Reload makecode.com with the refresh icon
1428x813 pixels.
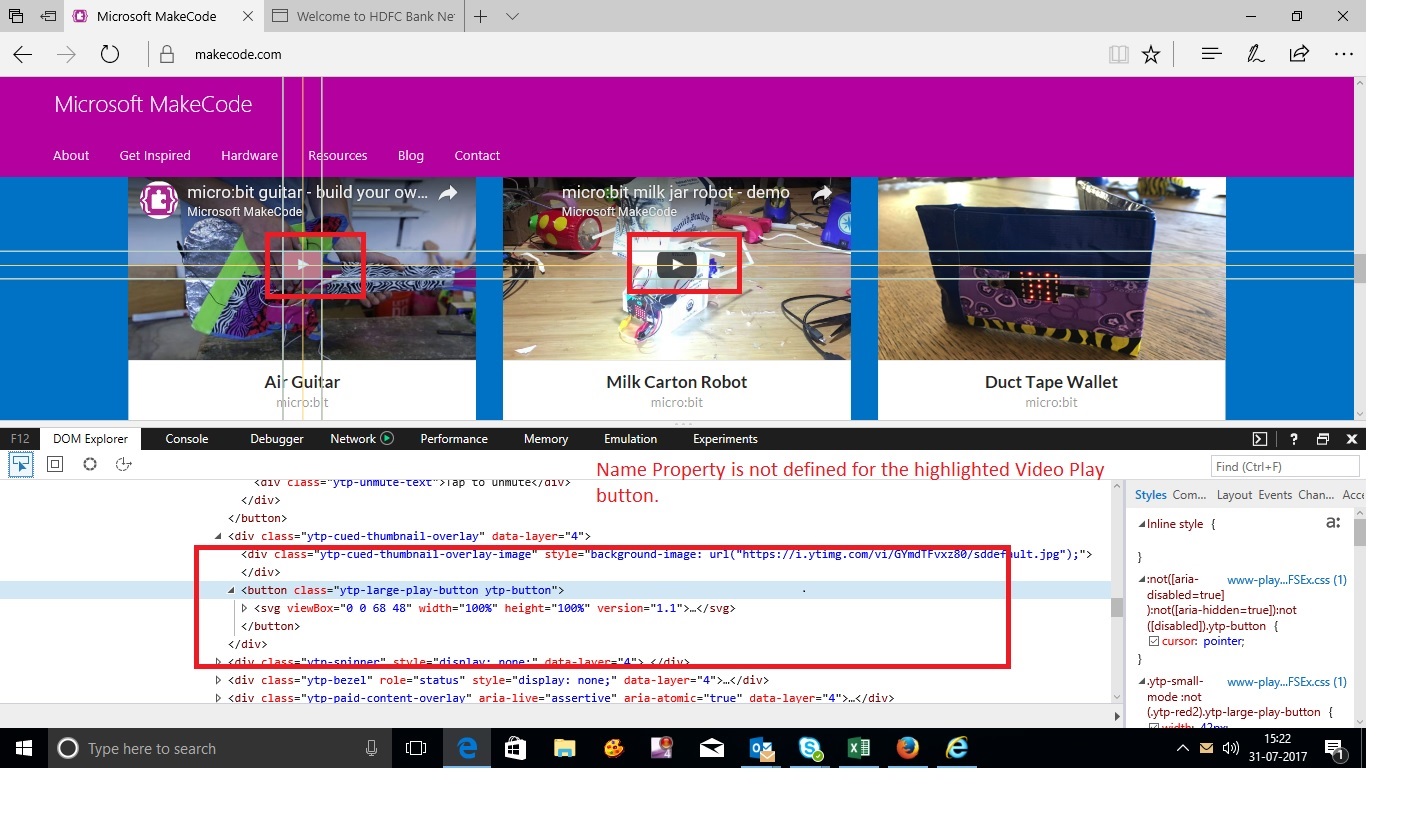point(109,54)
